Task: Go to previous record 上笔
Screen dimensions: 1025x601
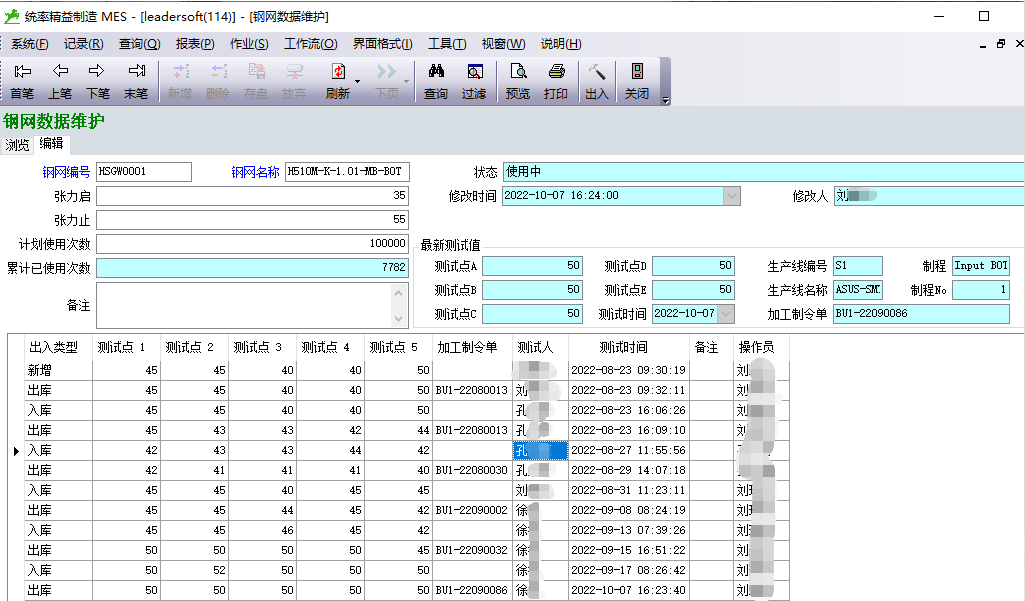Action: 60,81
